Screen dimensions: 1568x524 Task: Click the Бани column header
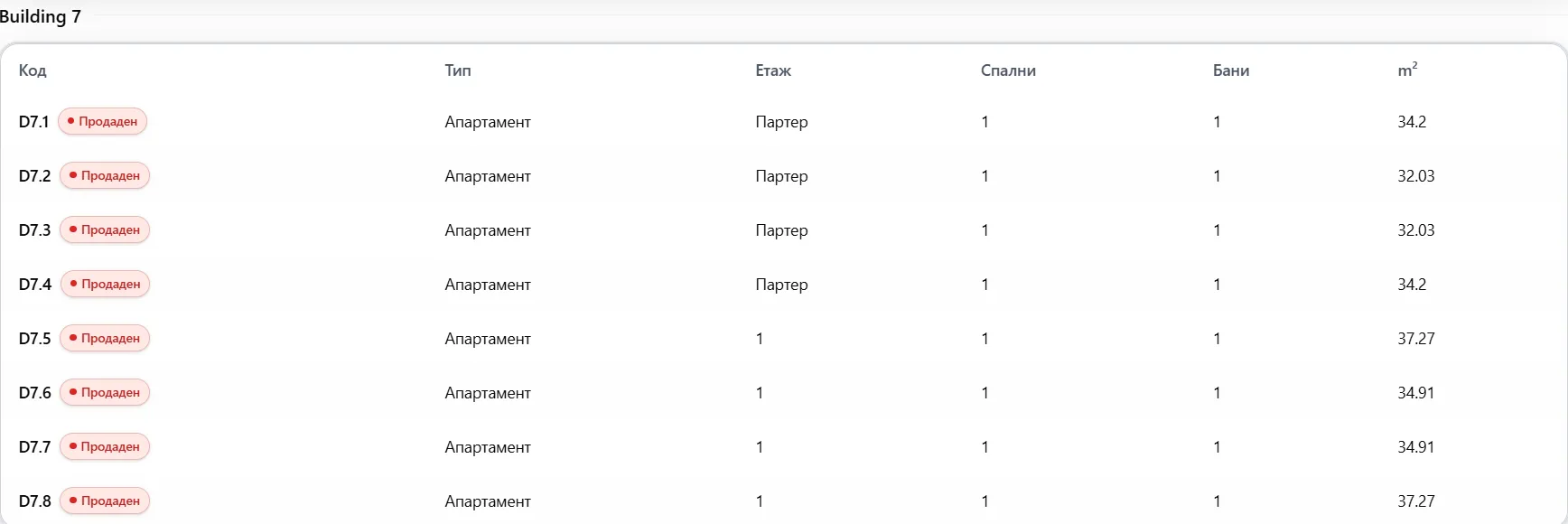click(1231, 70)
